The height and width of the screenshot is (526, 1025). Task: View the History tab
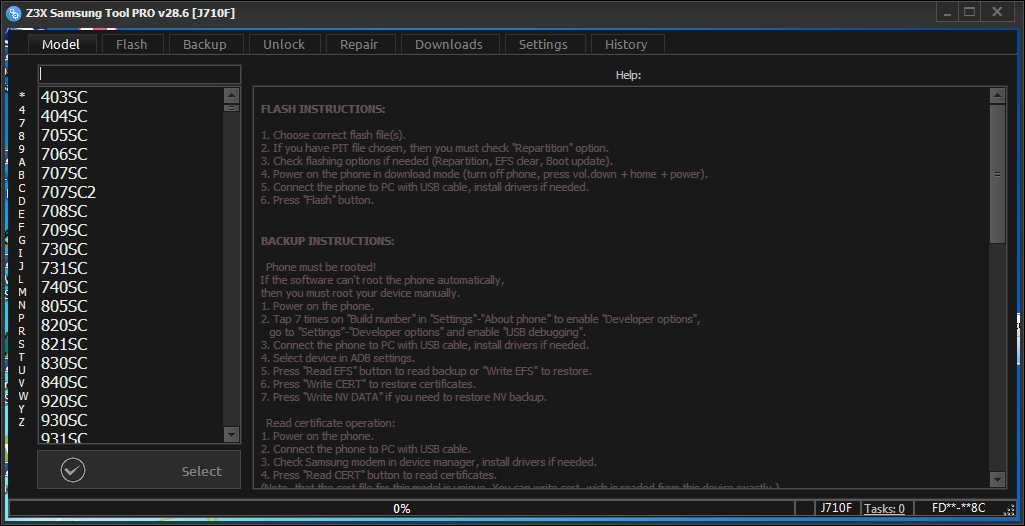pyautogui.click(x=626, y=44)
